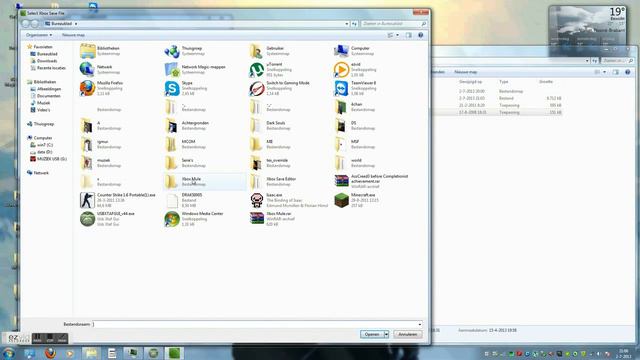Select the TeamViewer 8 shortcut
This screenshot has width=640, height=360.
pos(341,88)
